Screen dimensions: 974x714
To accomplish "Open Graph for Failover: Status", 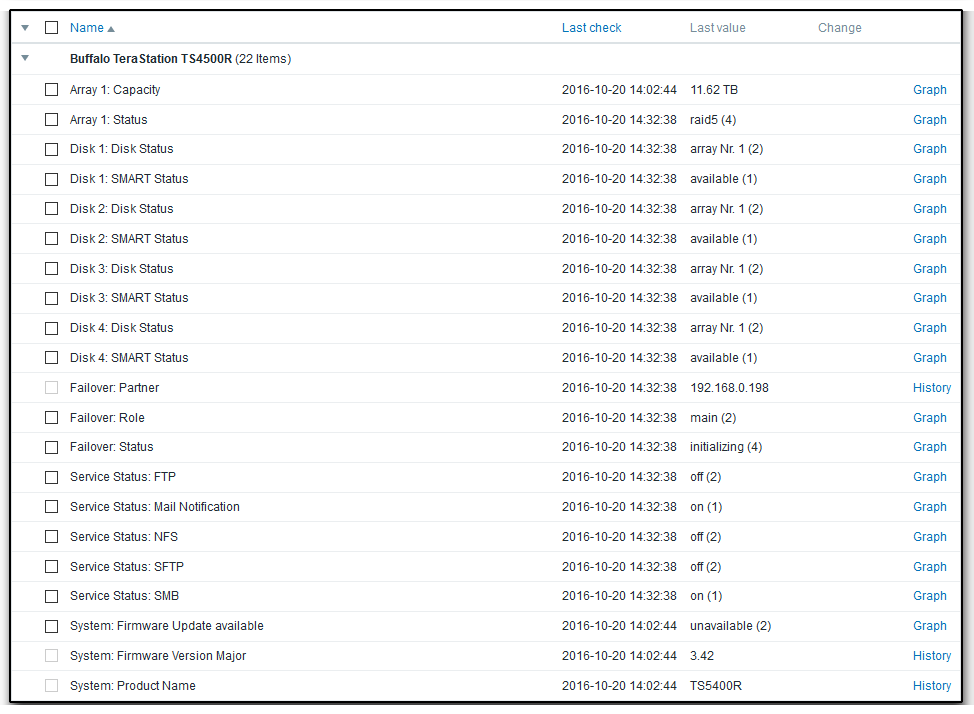I will click(929, 447).
